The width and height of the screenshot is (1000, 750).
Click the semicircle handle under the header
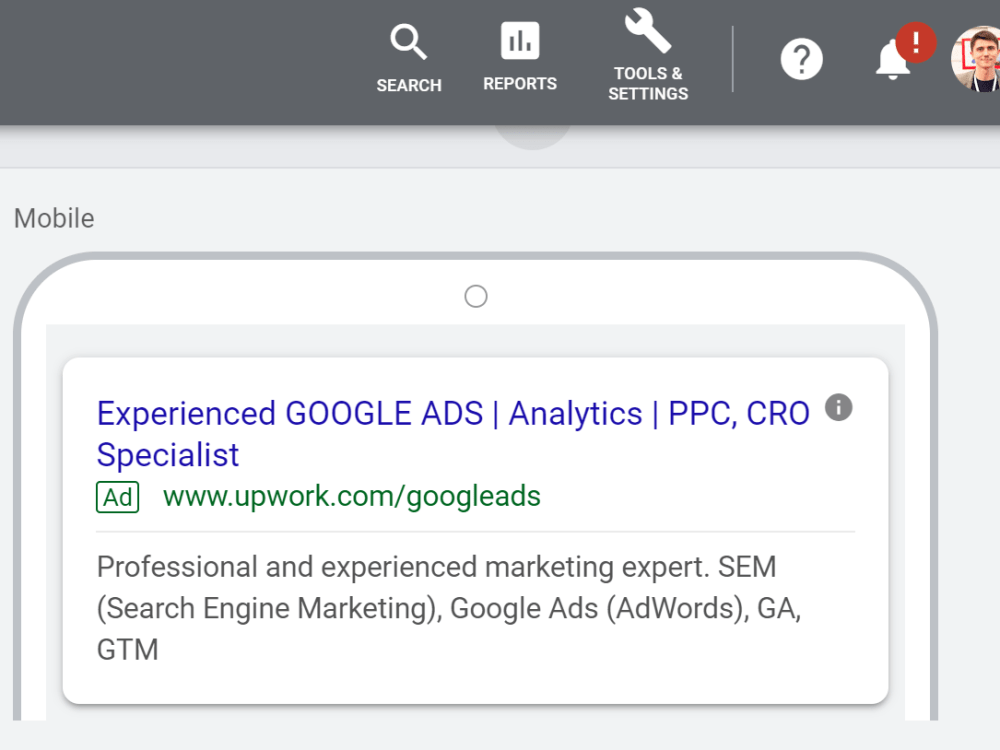click(x=533, y=137)
